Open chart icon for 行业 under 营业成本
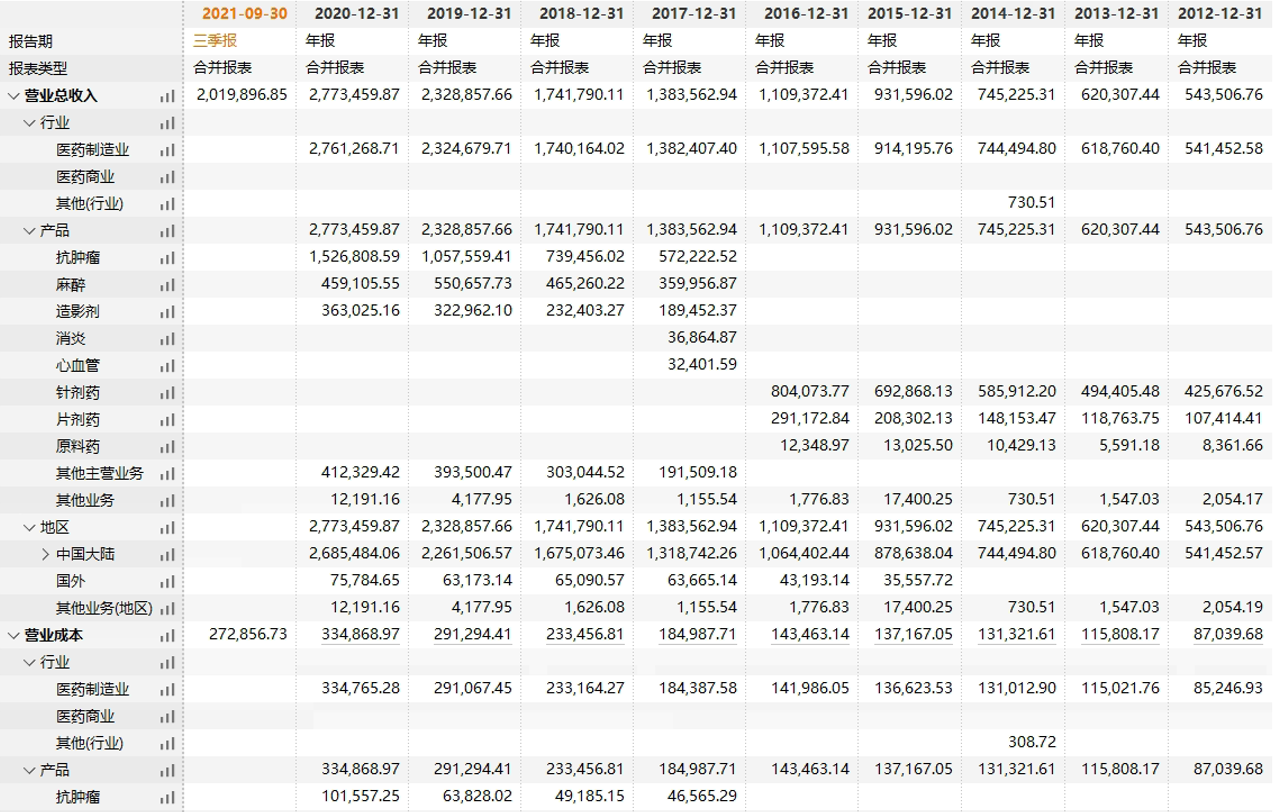This screenshot has width=1273, height=812. pyautogui.click(x=167, y=663)
